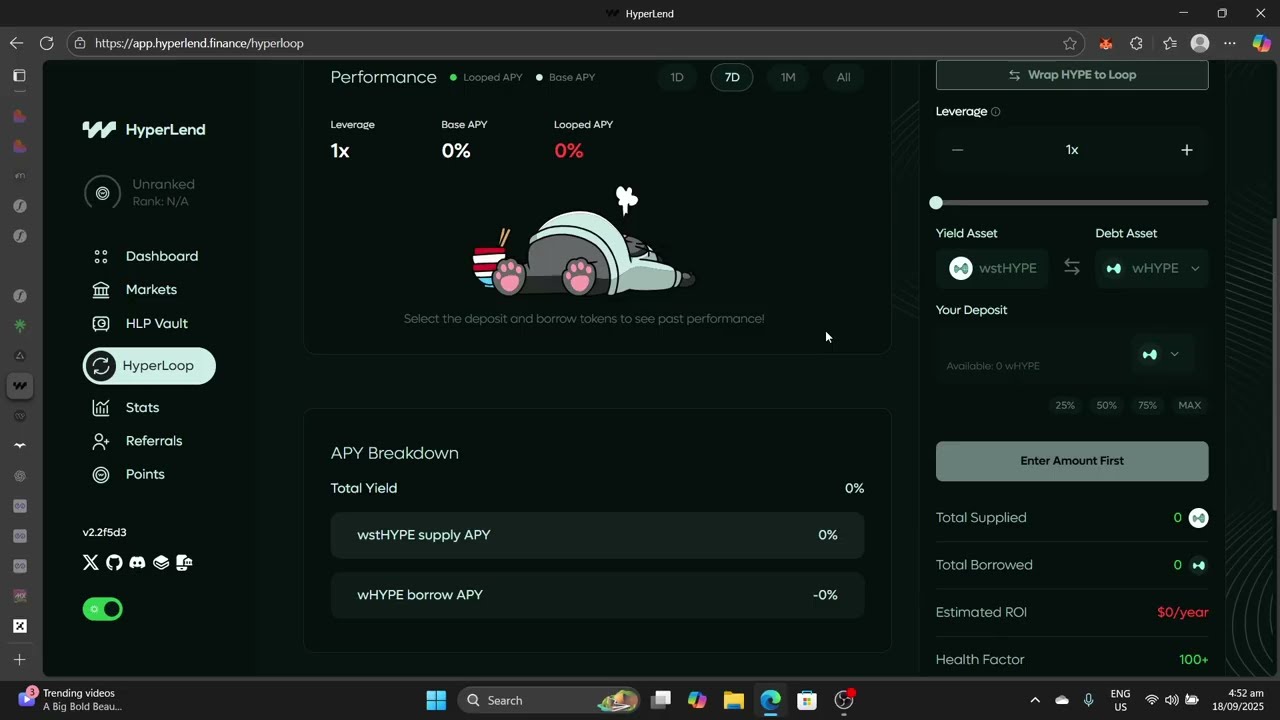The width and height of the screenshot is (1280, 720).
Task: Open the GitHub link icon
Action: 114,562
